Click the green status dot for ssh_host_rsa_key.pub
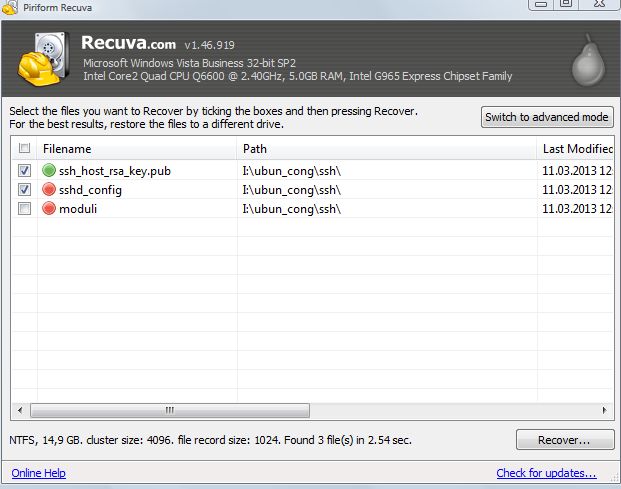Viewport: 621px width, 489px height. coord(49,170)
